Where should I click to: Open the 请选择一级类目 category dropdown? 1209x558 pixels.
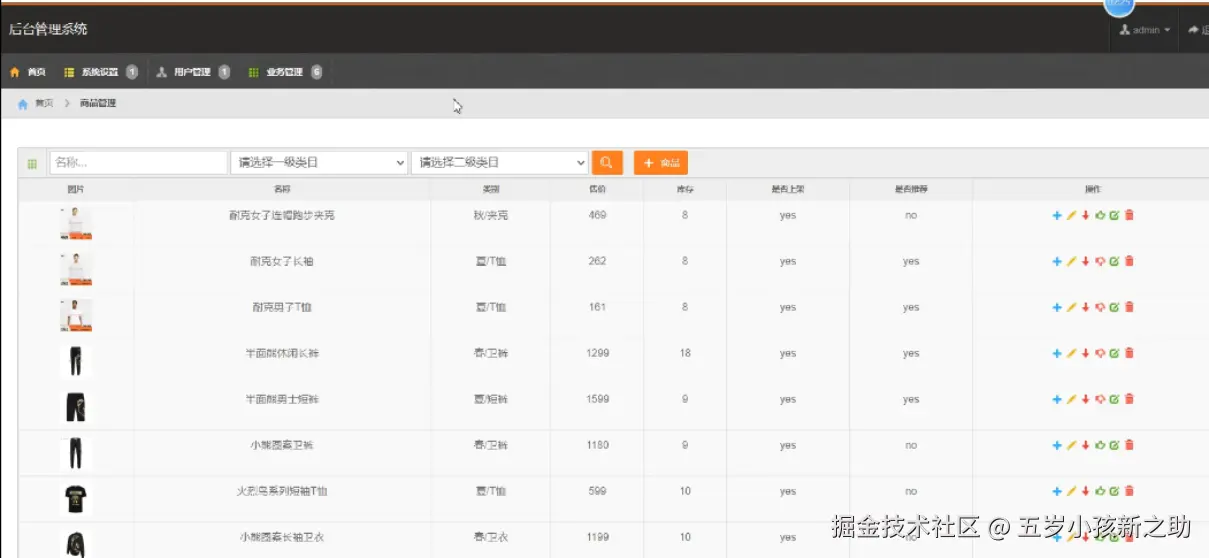tap(319, 162)
